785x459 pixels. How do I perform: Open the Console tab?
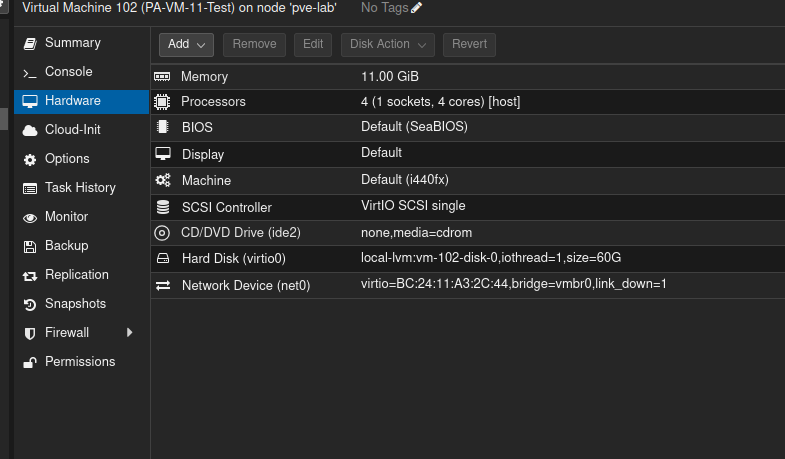tap(82, 73)
